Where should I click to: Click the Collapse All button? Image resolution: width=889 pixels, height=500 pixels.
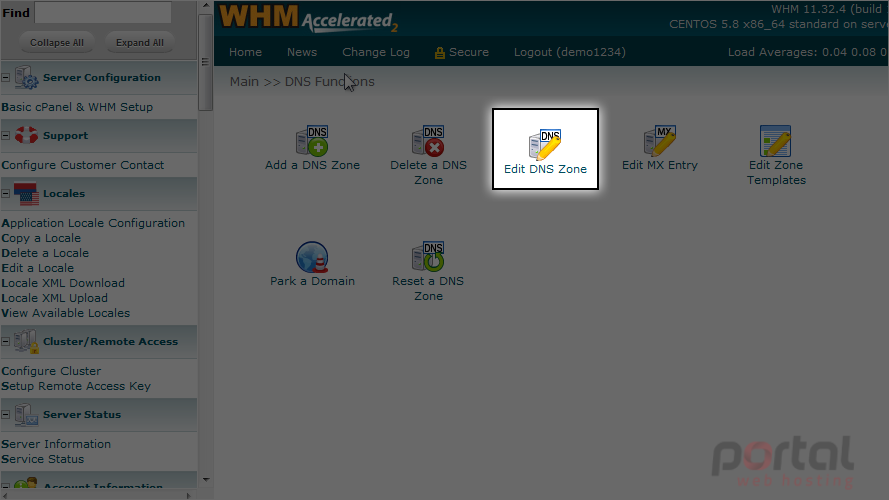point(57,43)
